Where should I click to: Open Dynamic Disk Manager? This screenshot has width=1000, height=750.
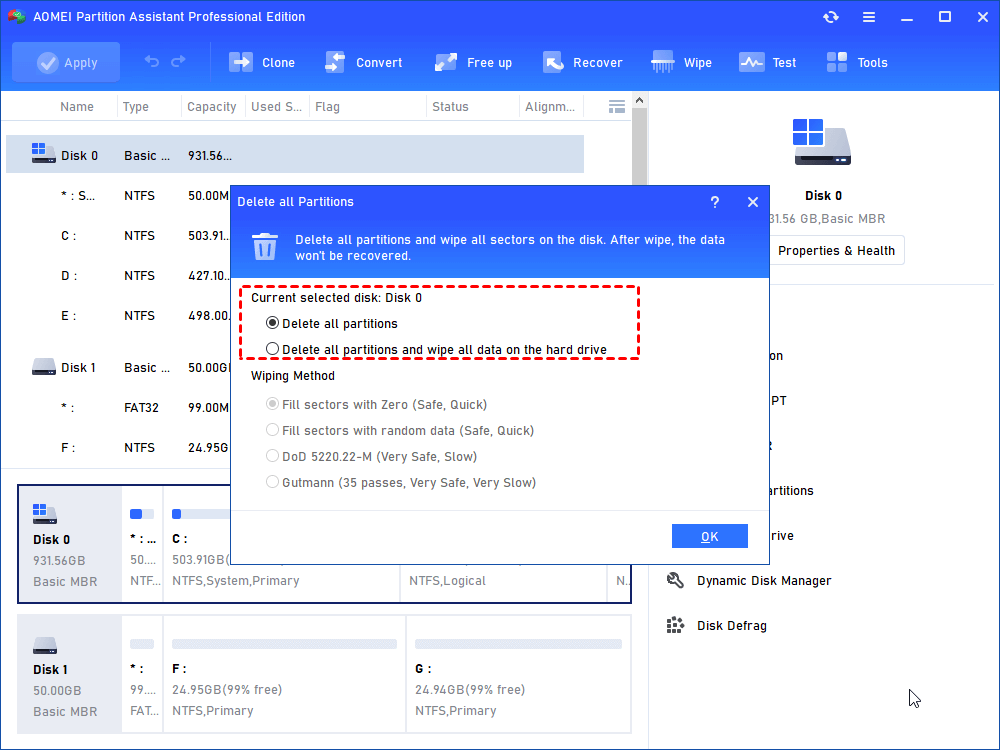tap(763, 581)
